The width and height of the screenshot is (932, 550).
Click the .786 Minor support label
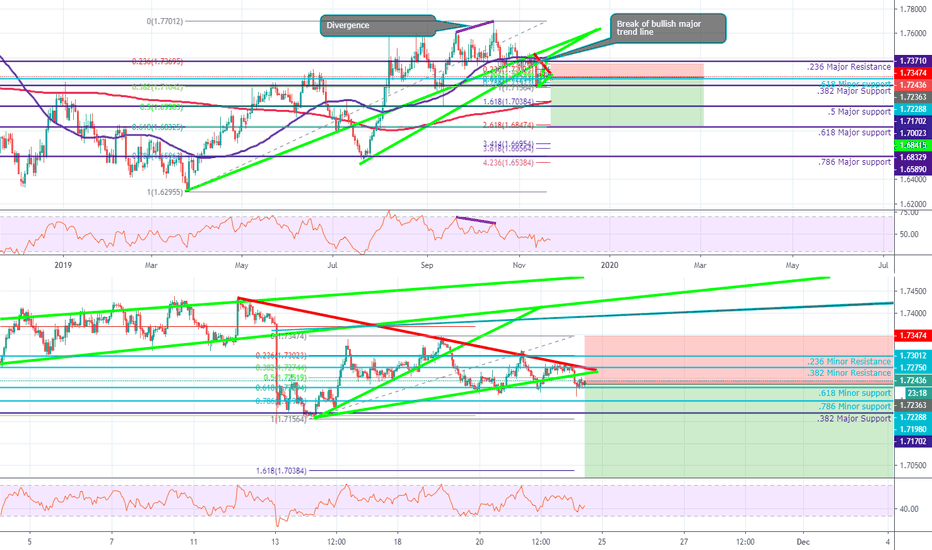[x=851, y=407]
